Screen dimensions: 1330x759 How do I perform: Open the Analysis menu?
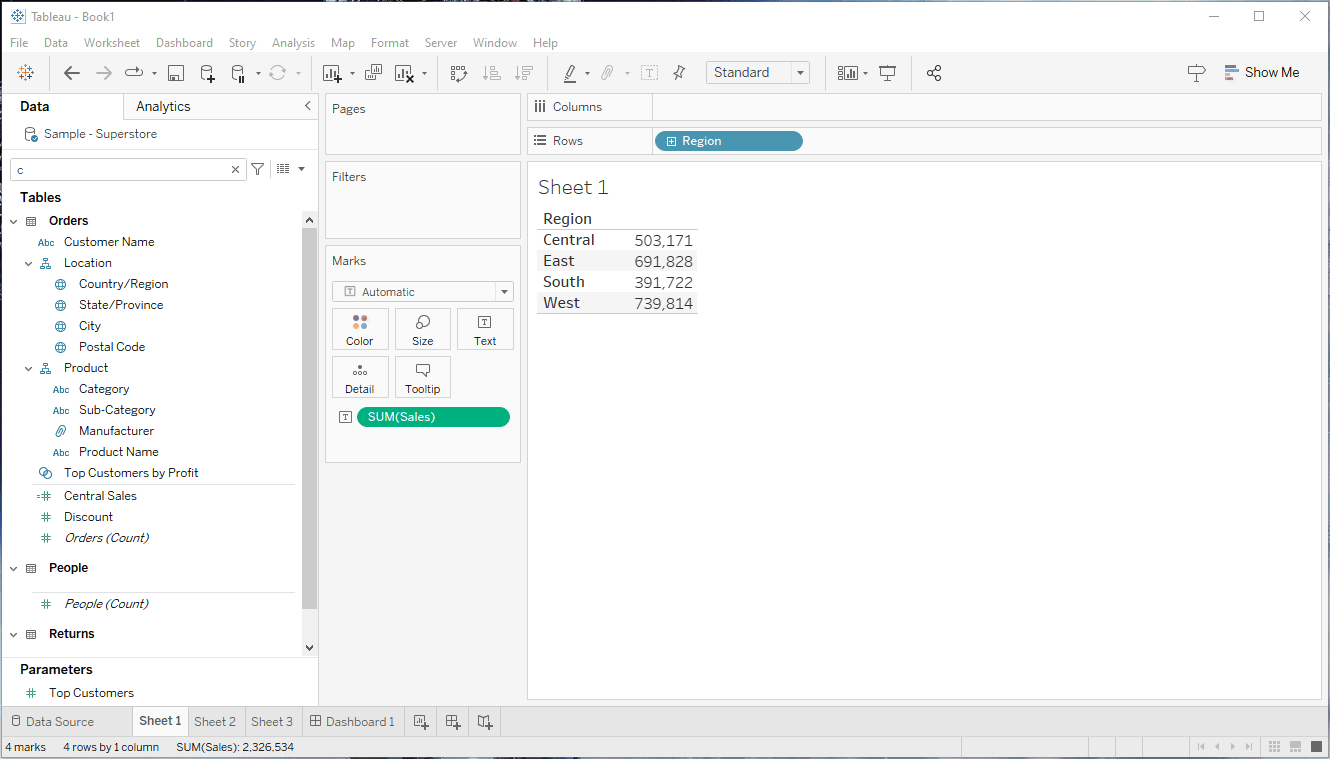[293, 43]
